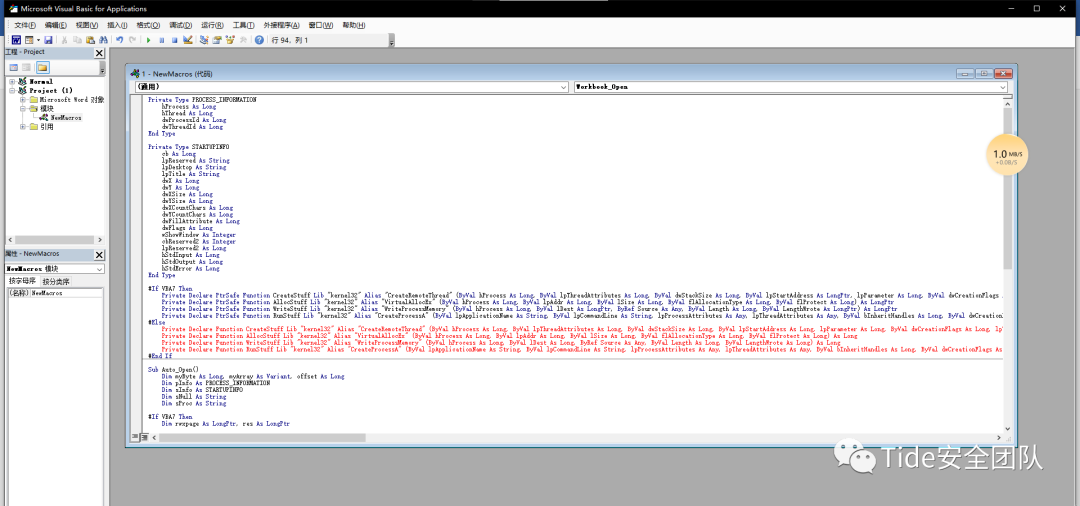Click the Toolbox icon in the toolbar

(243, 40)
